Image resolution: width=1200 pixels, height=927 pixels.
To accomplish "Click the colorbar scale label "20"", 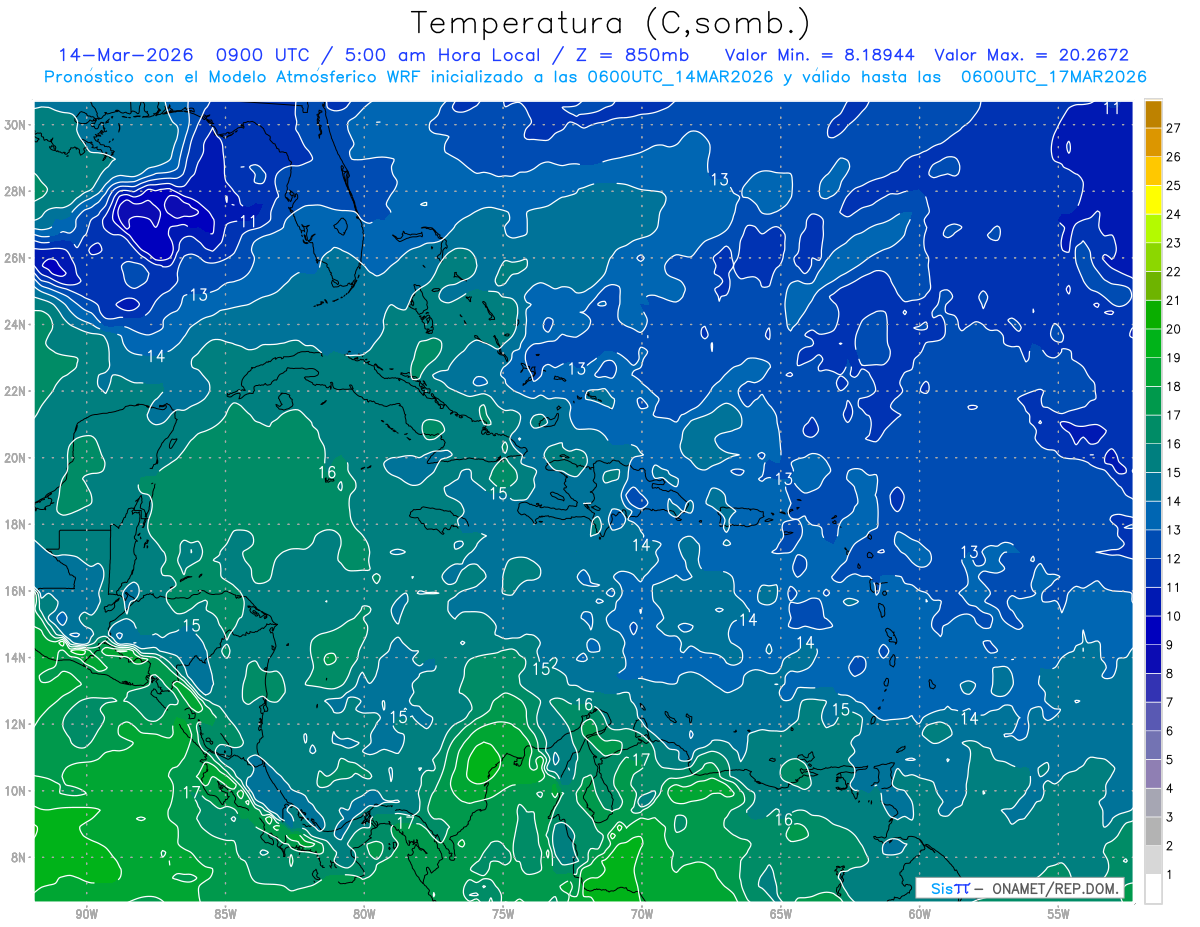I will click(x=1174, y=329).
